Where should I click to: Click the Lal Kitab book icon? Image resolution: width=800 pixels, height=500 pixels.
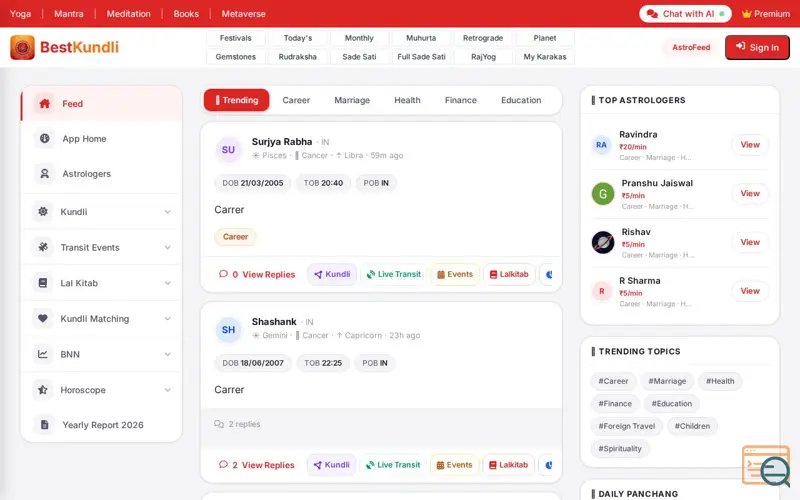click(x=43, y=283)
